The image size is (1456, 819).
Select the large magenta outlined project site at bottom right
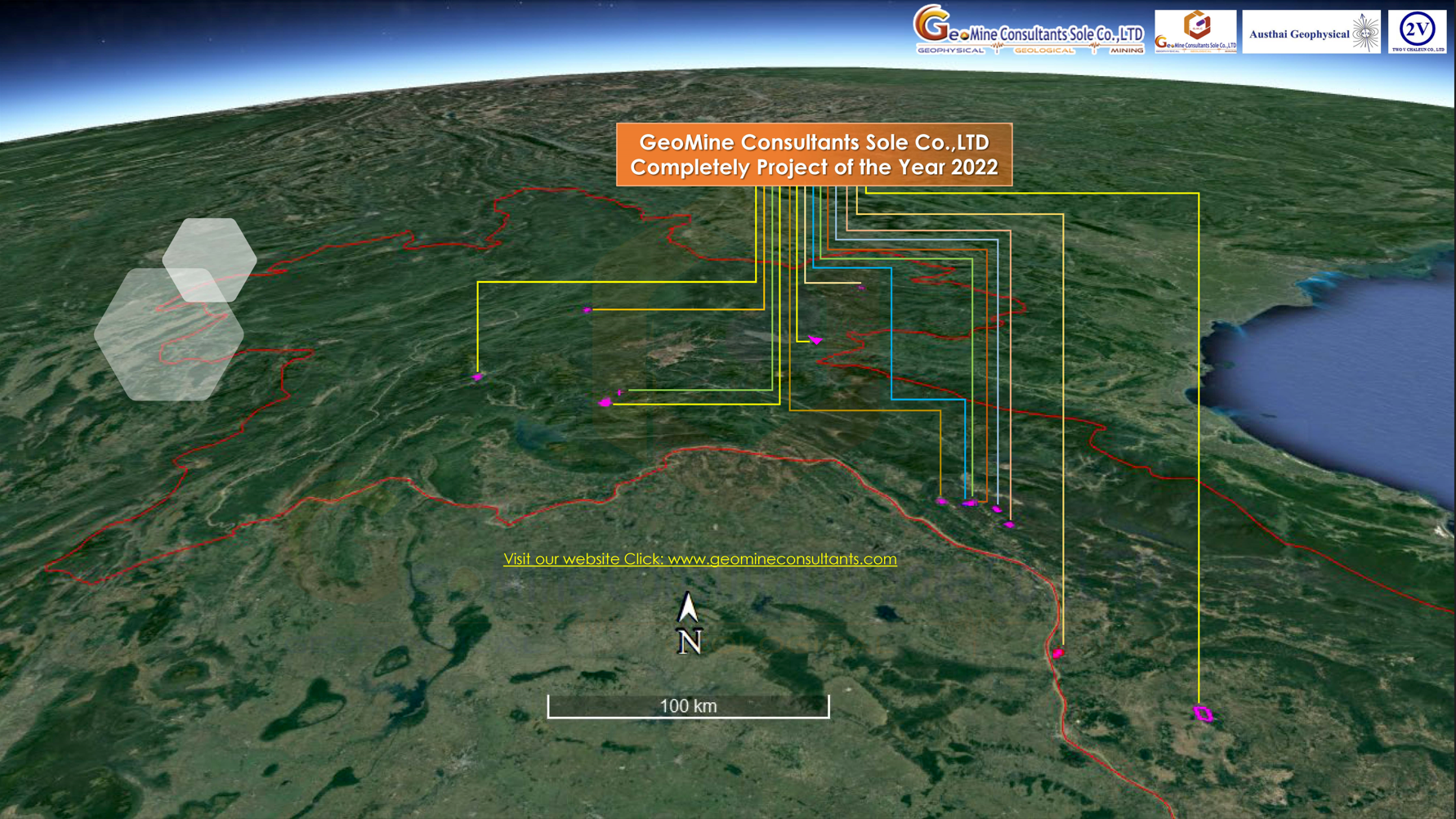[x=1203, y=714]
